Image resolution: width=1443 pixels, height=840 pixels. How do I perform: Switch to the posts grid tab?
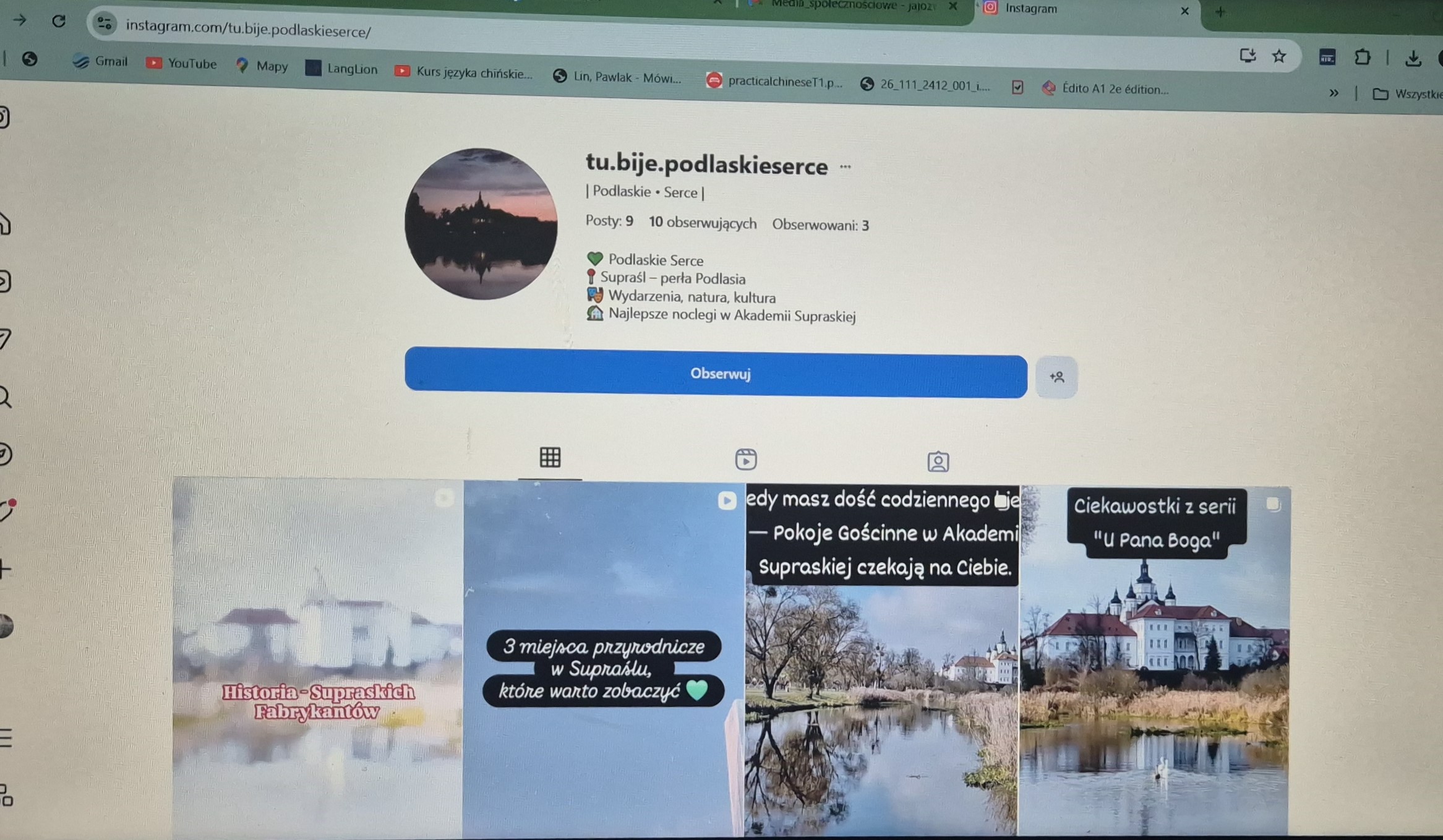(x=550, y=457)
